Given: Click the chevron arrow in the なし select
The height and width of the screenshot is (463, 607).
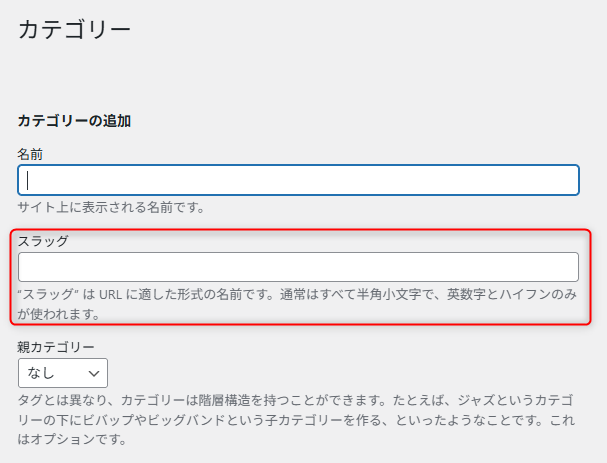Looking at the screenshot, I should (x=94, y=373).
